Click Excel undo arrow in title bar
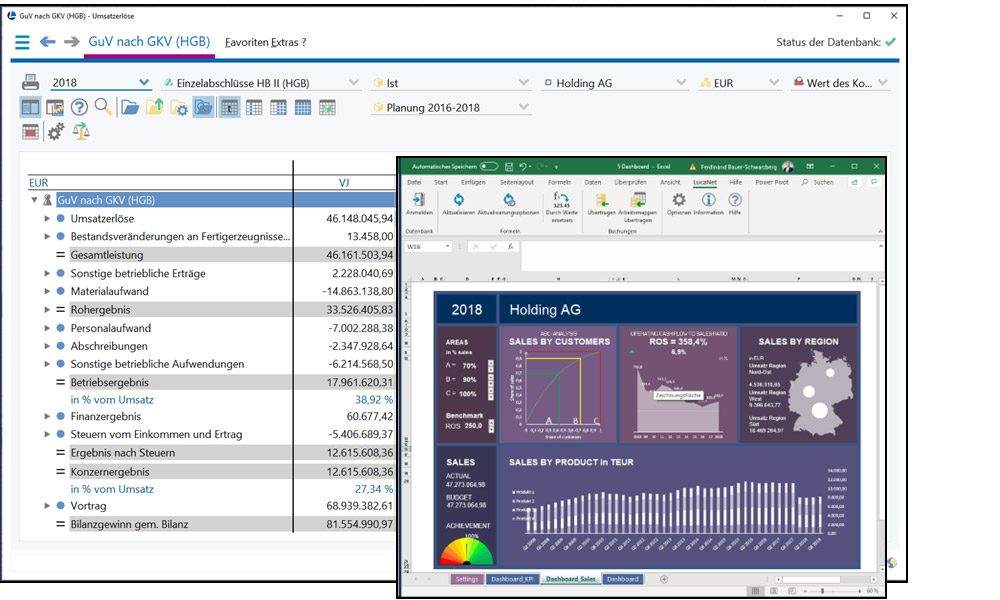1000x600 pixels. [x=523, y=166]
